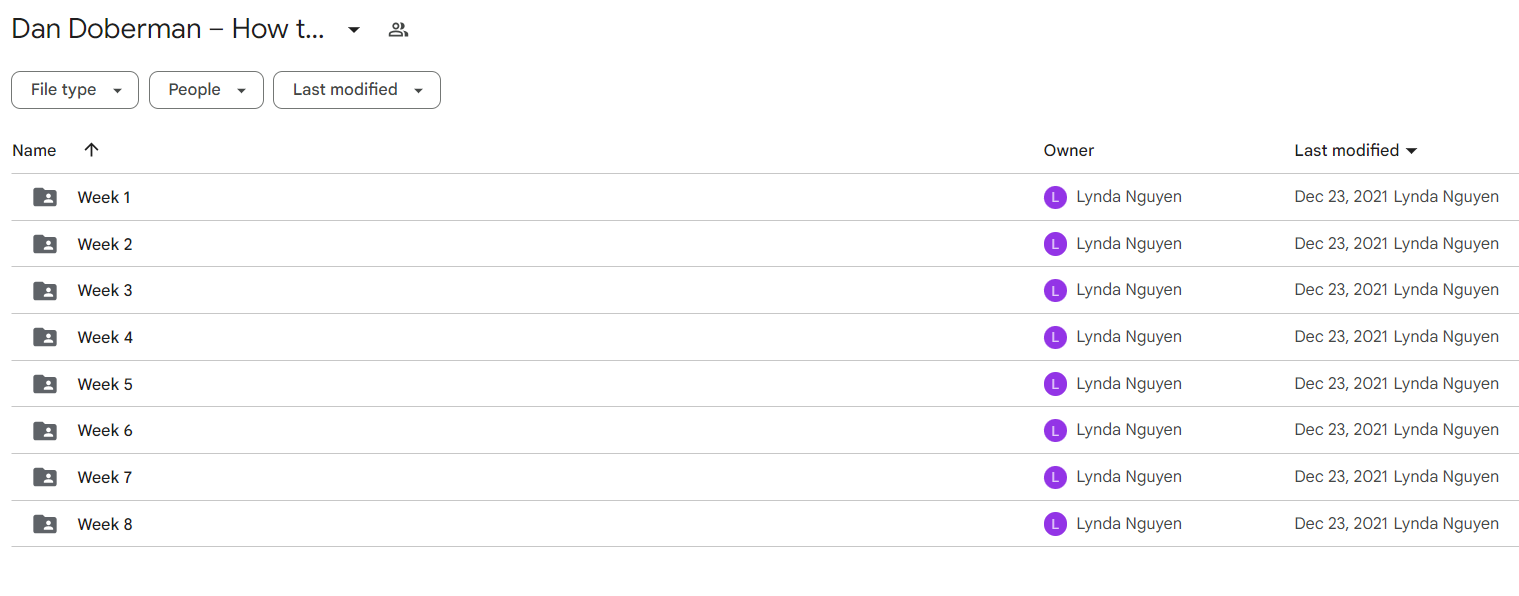The image size is (1519, 596).
Task: Select the Week 7 folder name
Action: (x=105, y=477)
